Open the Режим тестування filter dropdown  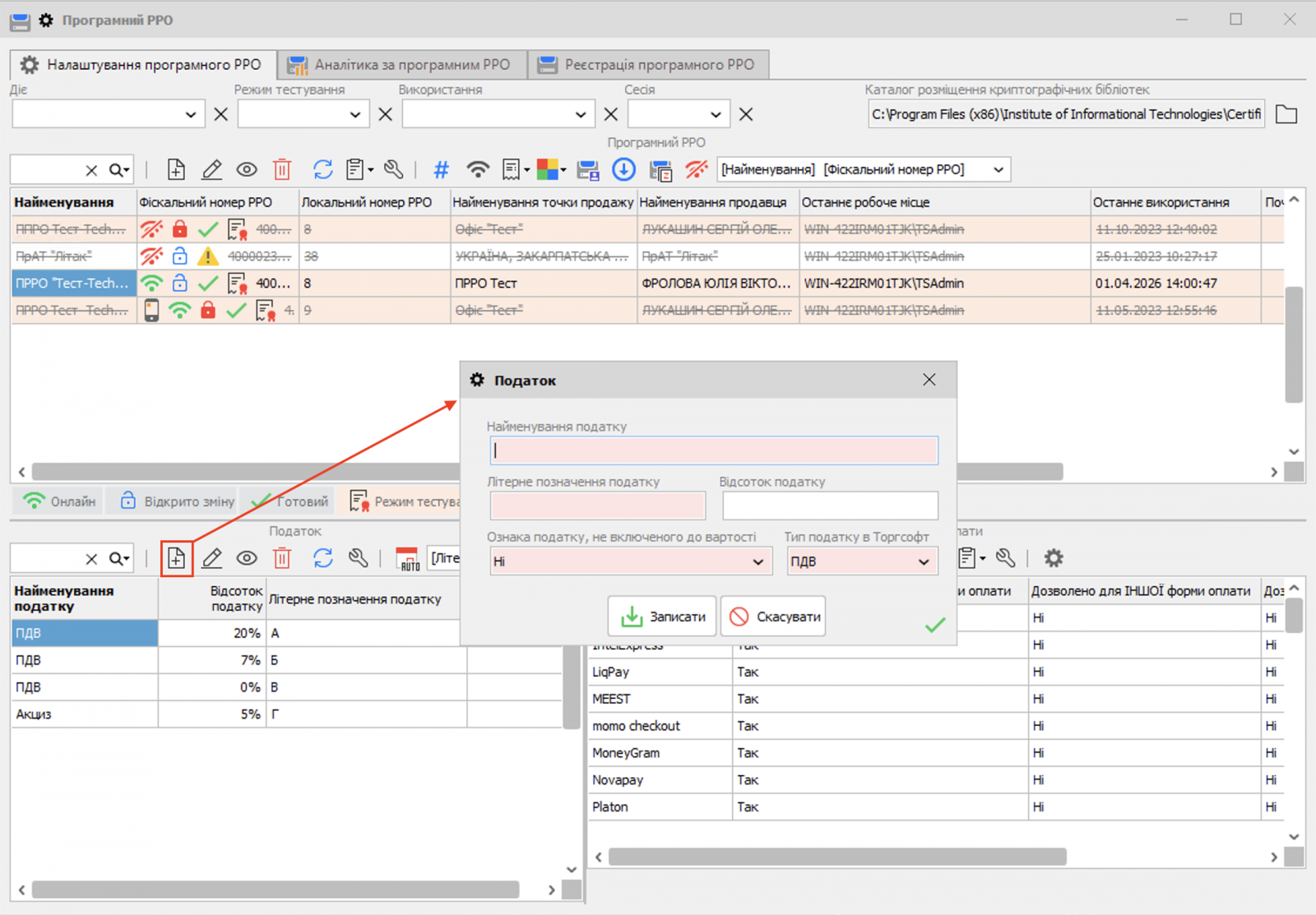point(354,114)
